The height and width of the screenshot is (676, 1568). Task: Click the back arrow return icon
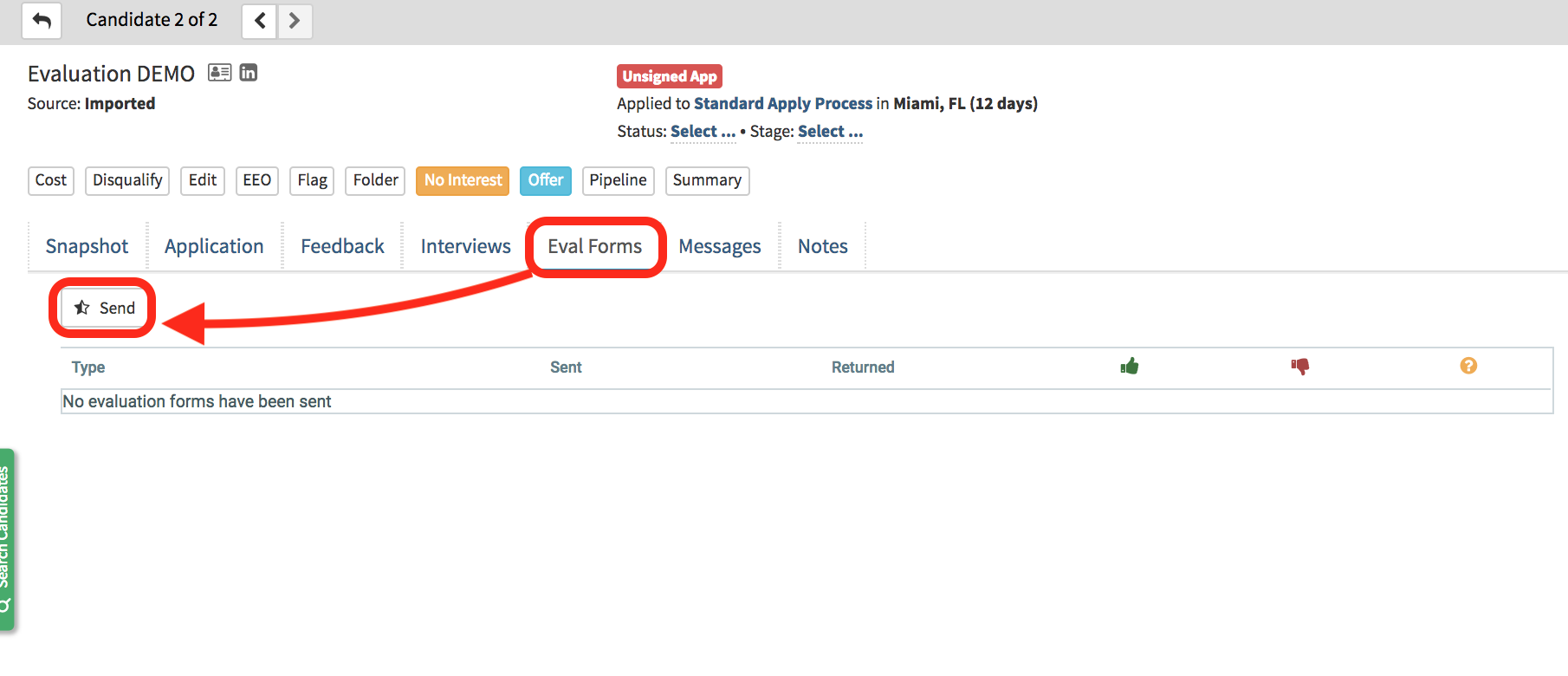pyautogui.click(x=42, y=21)
